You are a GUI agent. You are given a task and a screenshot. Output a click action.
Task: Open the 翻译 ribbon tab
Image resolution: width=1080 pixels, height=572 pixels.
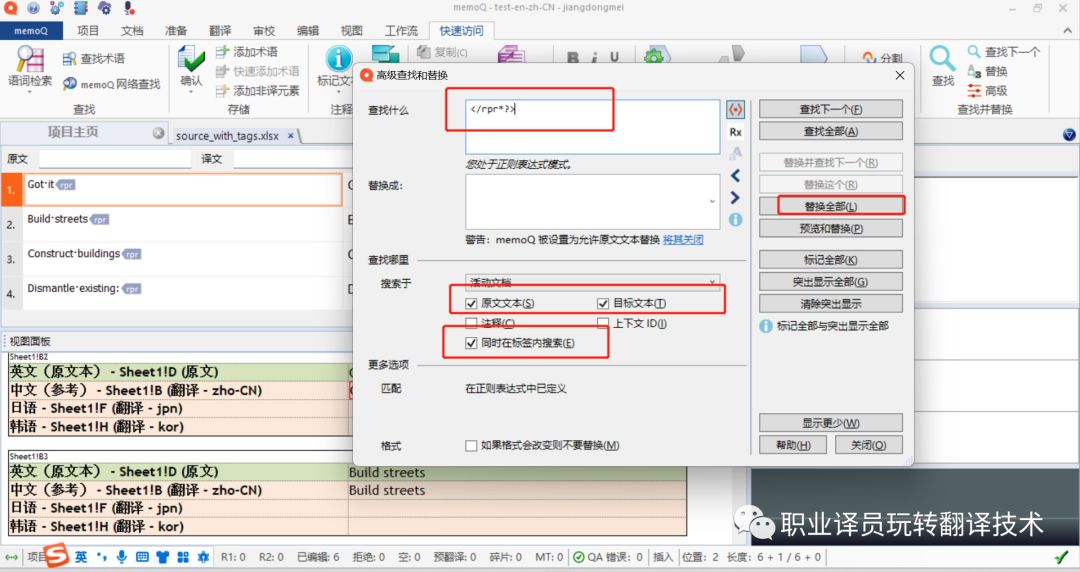220,30
